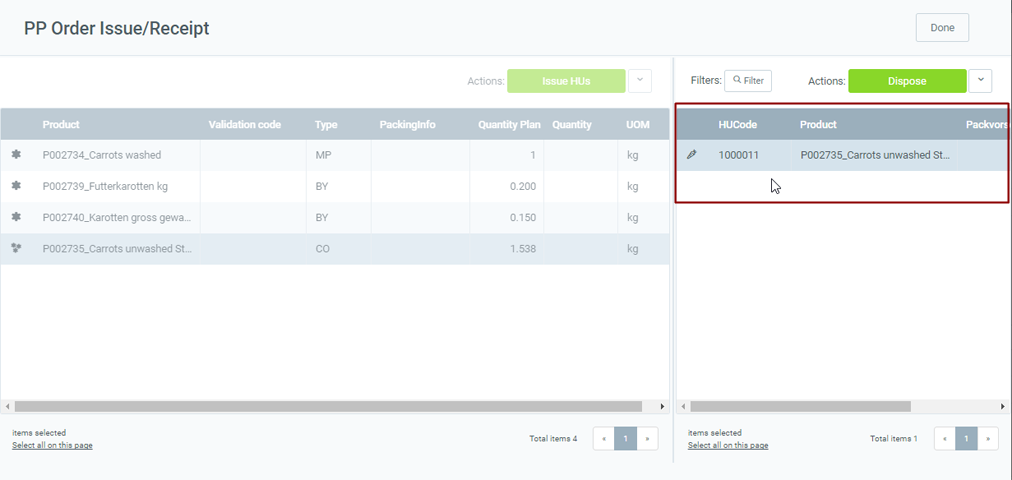Click row icon for P002739_Futterkarotten kg
This screenshot has width=1012, height=480.
click(17, 186)
